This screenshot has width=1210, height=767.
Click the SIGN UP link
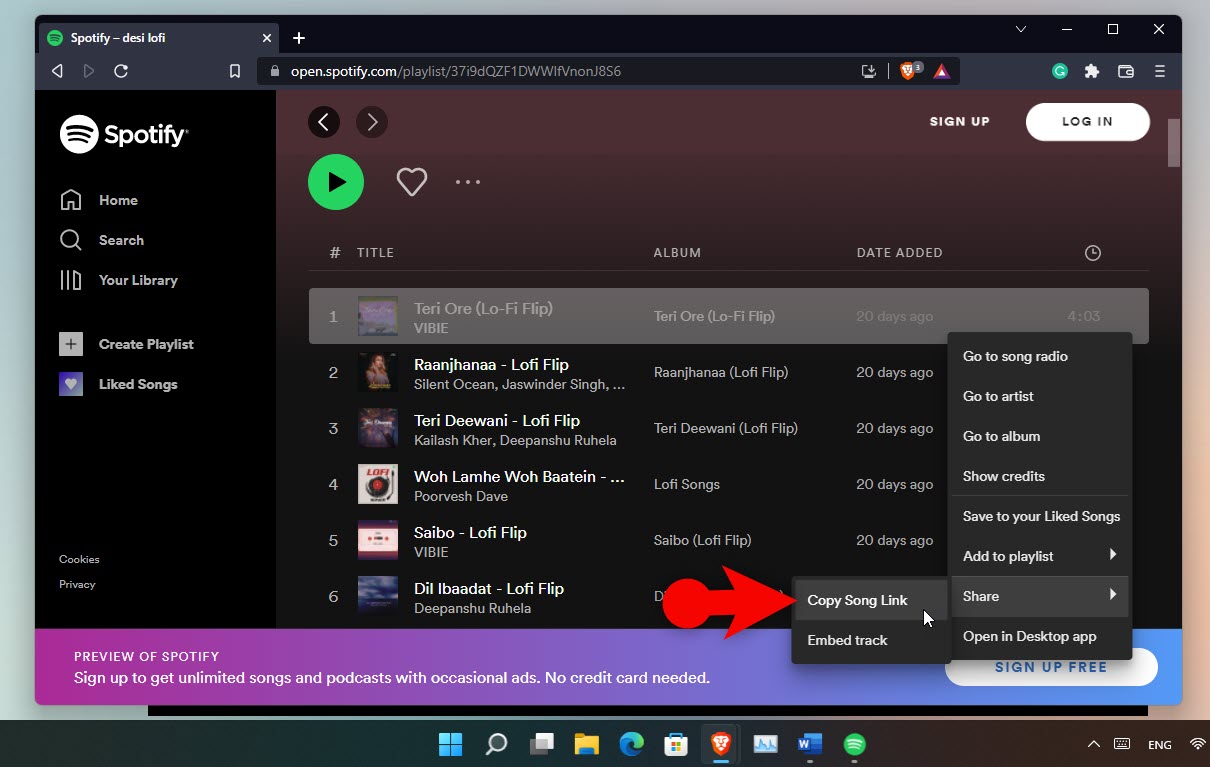point(960,122)
